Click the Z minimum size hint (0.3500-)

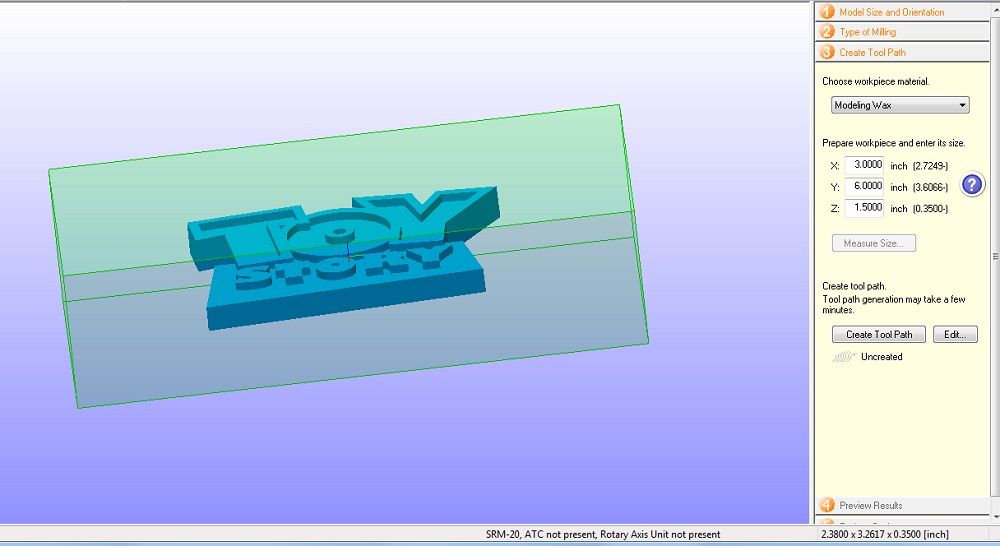(x=930, y=209)
